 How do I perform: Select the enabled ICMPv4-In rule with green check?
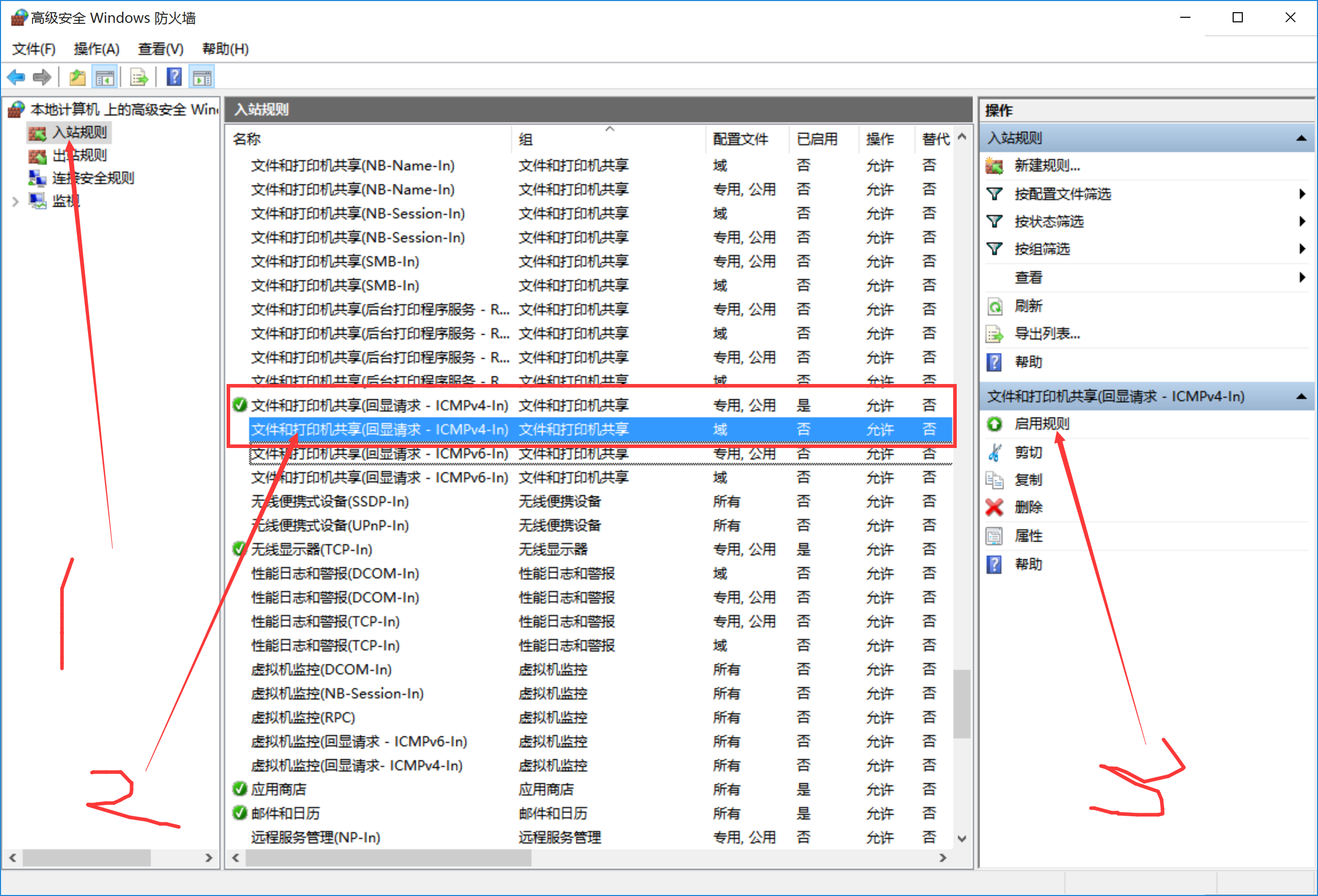pyautogui.click(x=379, y=405)
